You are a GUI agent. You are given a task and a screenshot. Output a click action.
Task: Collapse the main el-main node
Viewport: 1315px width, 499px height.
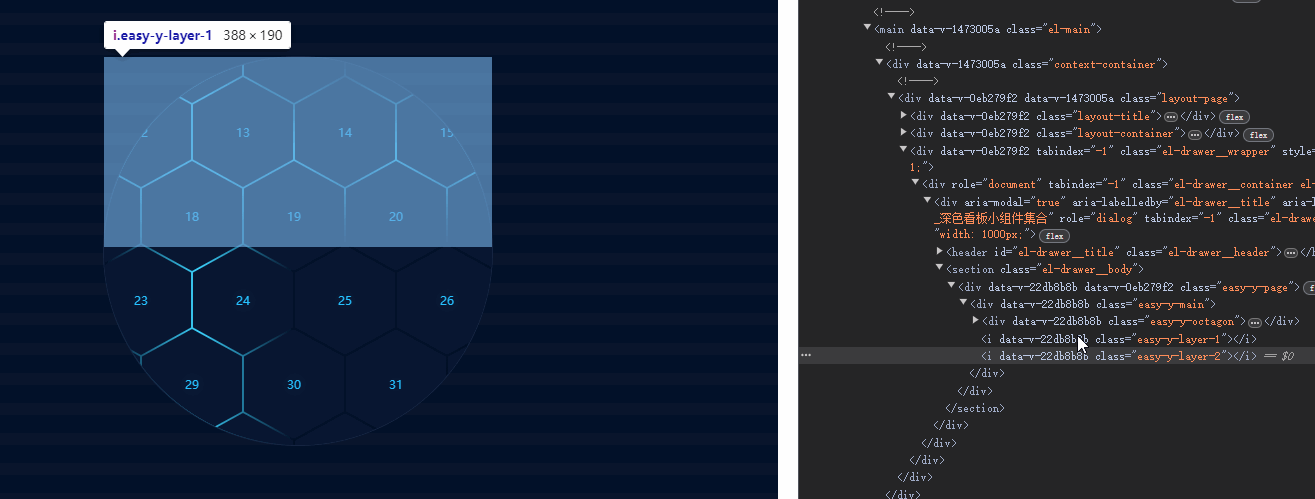point(868,29)
